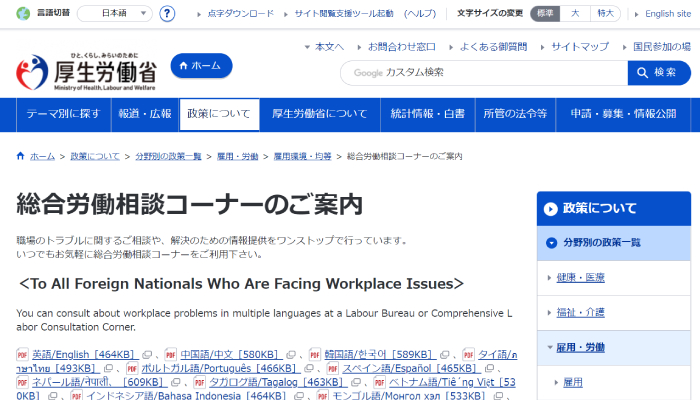Click PDF icon beside 英語/English
The height and width of the screenshot is (400, 700).
[x=22, y=354]
